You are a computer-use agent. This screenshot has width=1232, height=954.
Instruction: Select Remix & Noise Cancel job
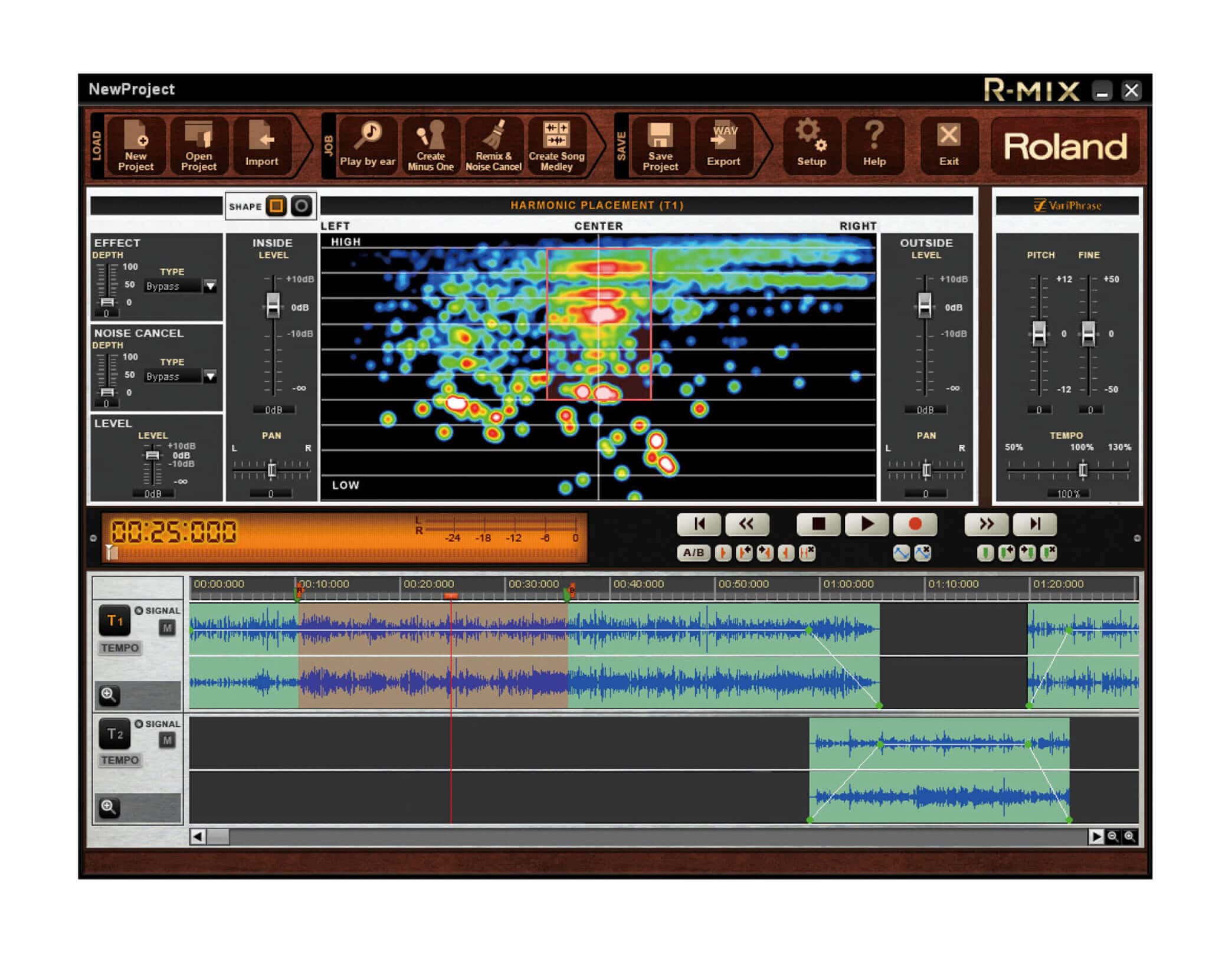click(x=494, y=146)
